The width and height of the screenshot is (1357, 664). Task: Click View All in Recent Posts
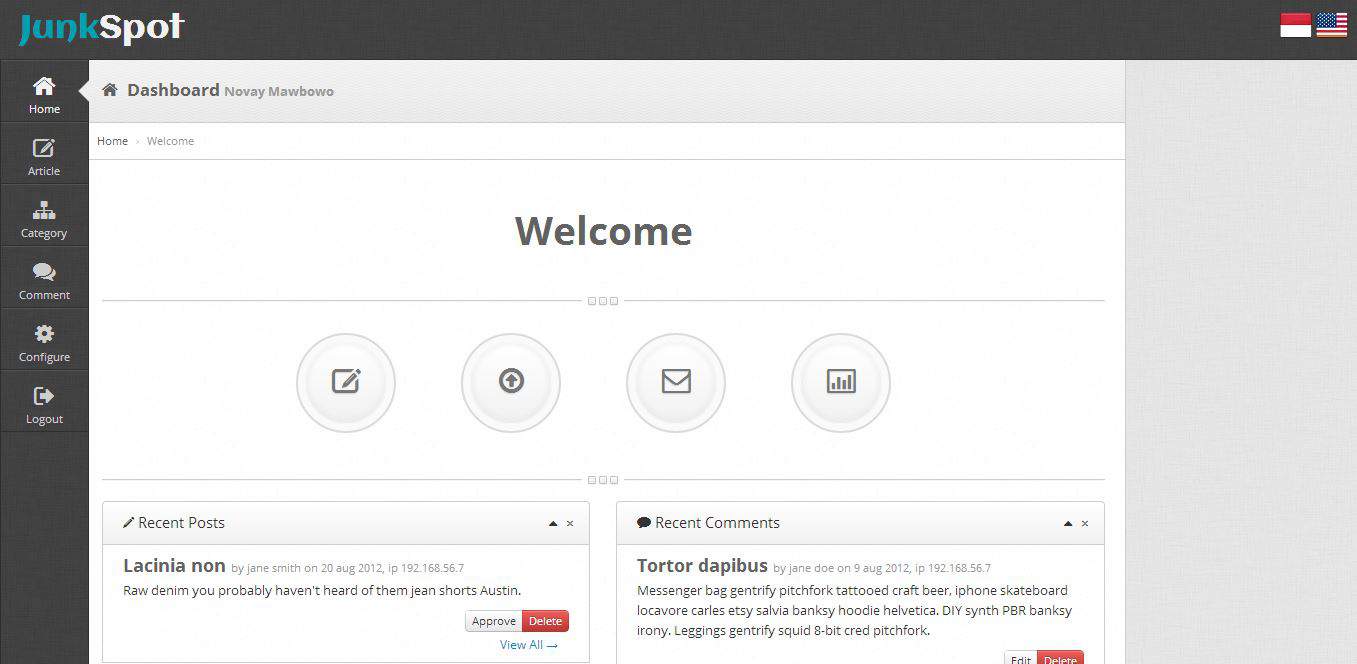tap(529, 645)
